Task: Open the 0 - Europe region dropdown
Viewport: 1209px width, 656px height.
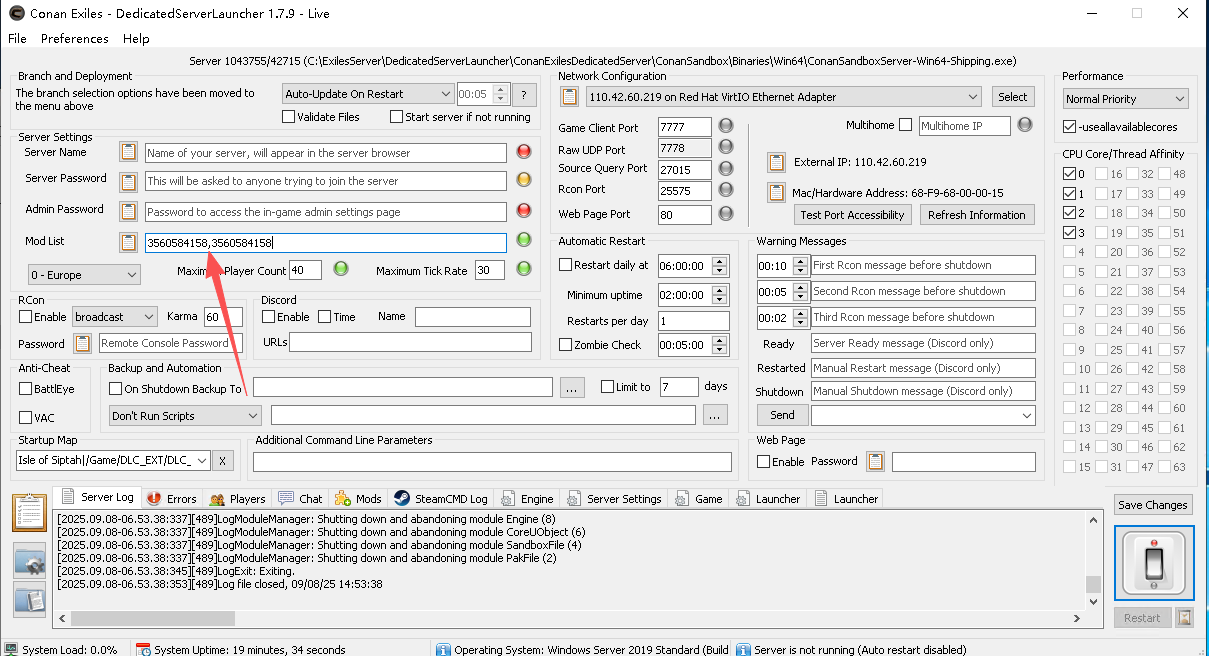Action: point(85,275)
